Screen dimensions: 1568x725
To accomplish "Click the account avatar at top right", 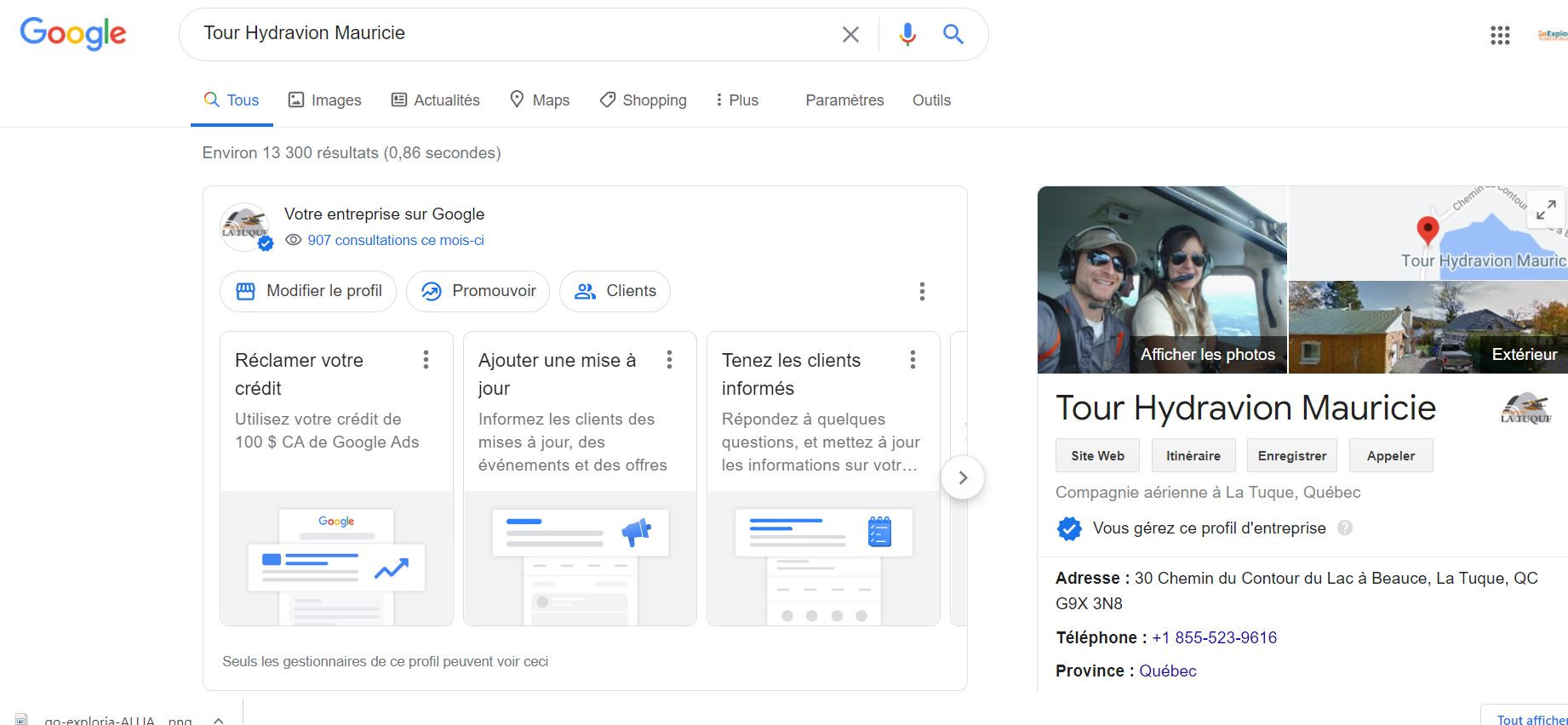I will click(x=1554, y=35).
